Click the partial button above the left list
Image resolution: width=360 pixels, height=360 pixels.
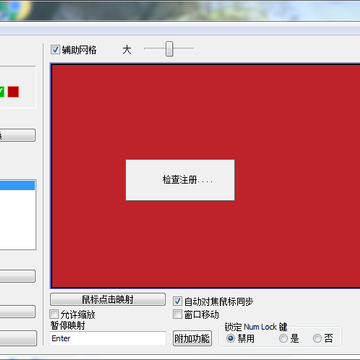[x=18, y=135]
